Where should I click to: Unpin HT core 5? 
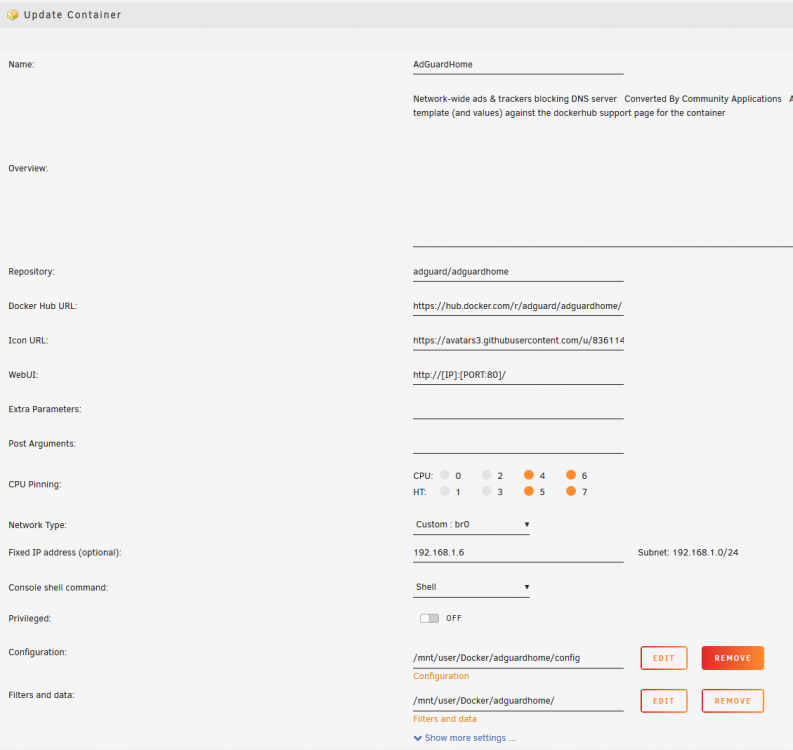click(x=529, y=491)
